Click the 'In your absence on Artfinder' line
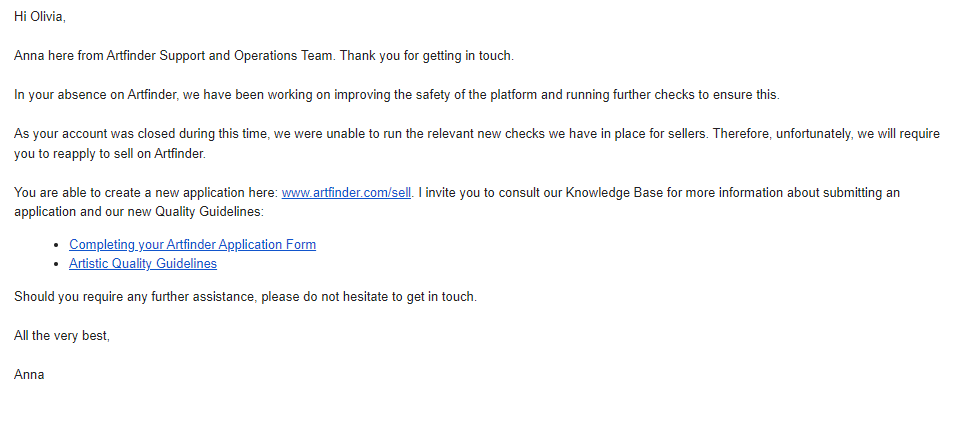The width and height of the screenshot is (966, 421). tap(397, 95)
